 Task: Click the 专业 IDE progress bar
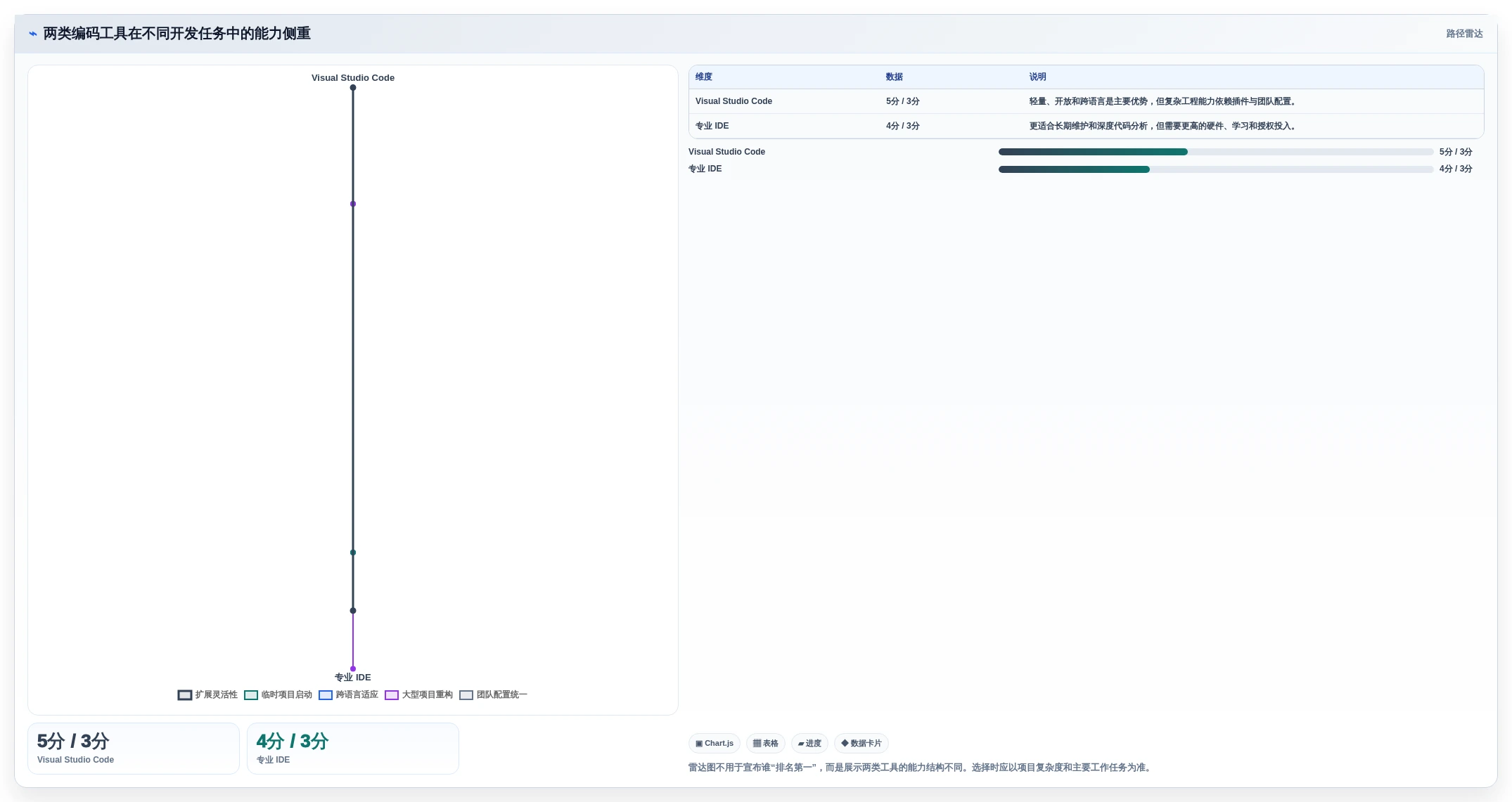tap(1216, 169)
